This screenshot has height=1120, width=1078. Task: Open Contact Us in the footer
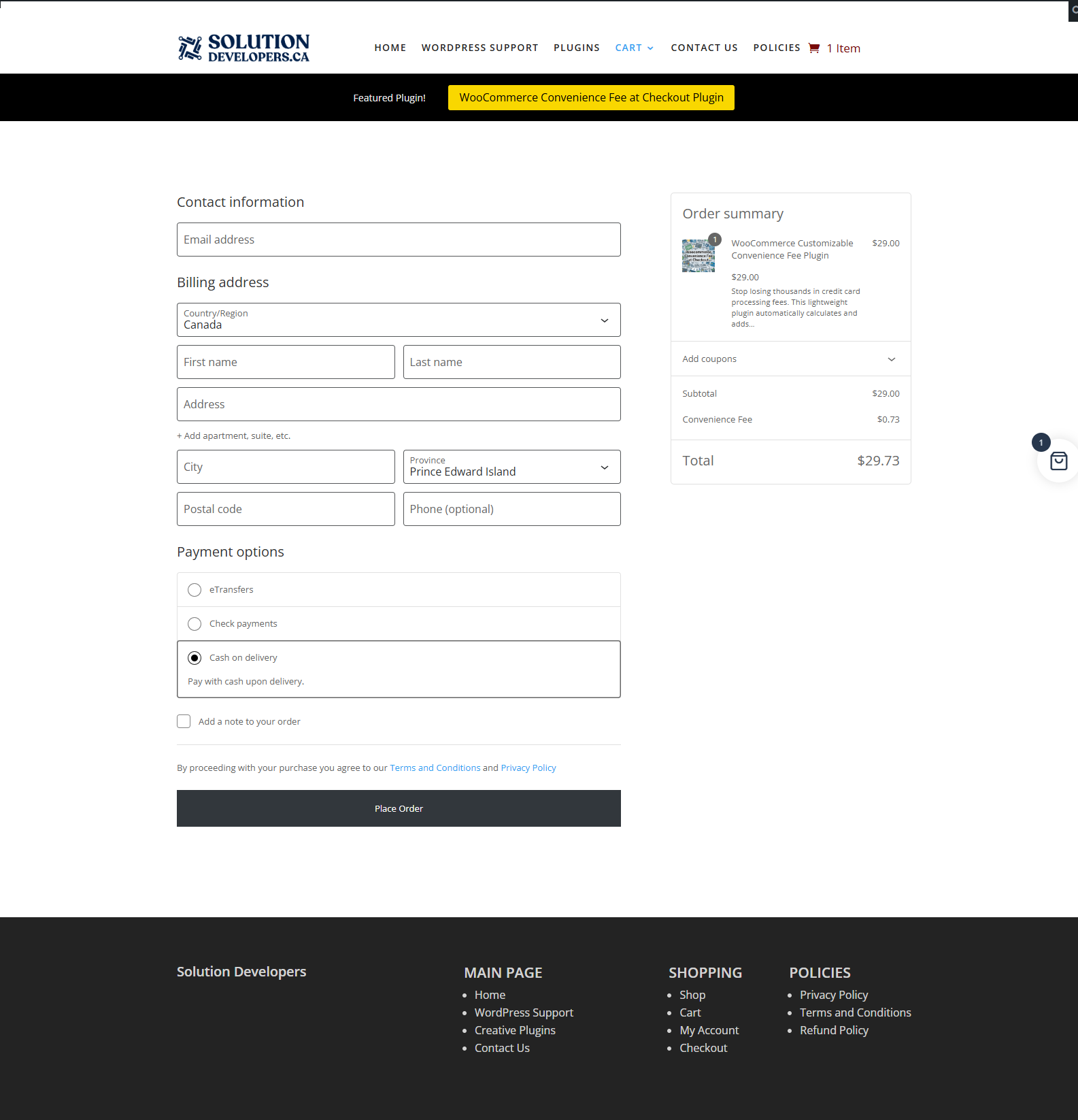(502, 1048)
